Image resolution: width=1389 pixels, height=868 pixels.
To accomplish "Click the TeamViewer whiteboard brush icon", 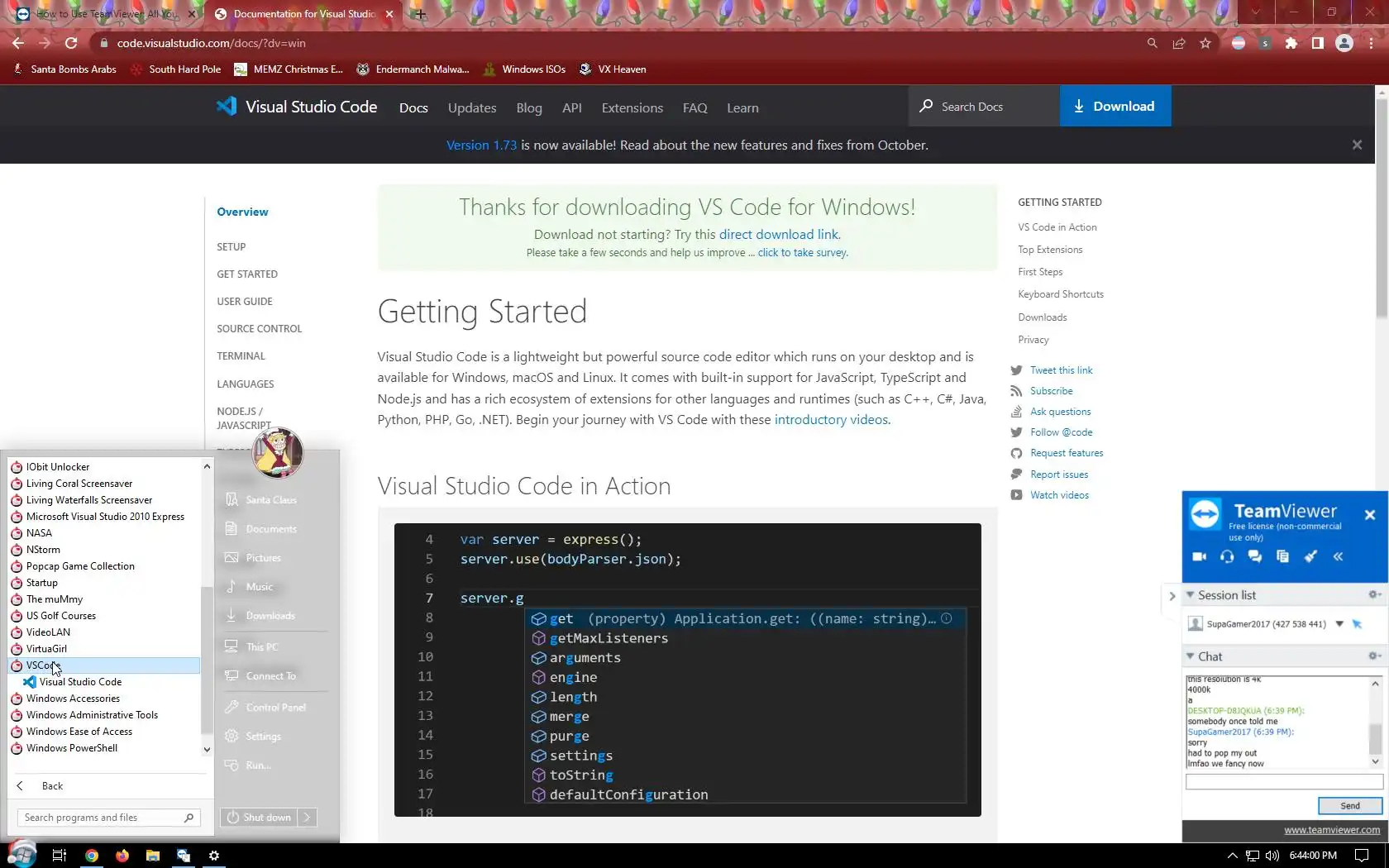I will coord(1310,557).
